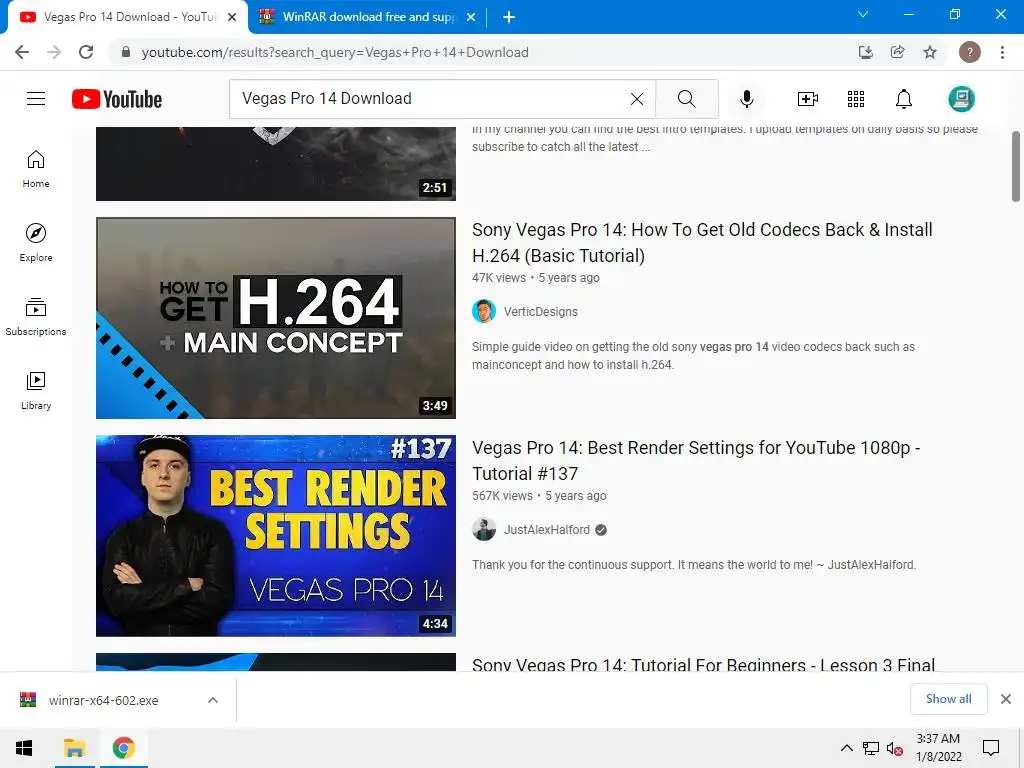Click Show all downloads
The image size is (1024, 768).
coord(948,699)
